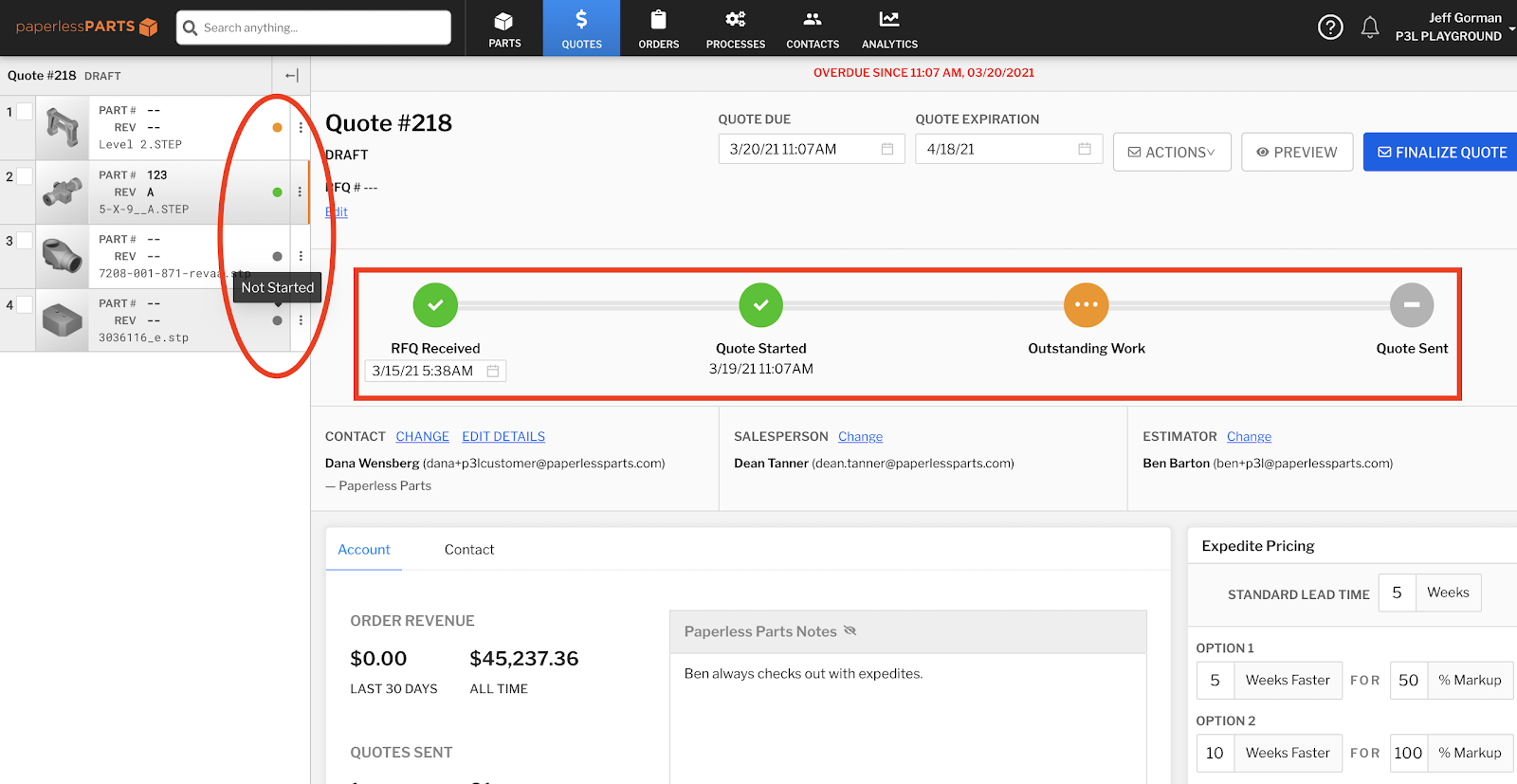The height and width of the screenshot is (784, 1517).
Task: Open the EDIT DETAILS contact link
Action: point(503,436)
